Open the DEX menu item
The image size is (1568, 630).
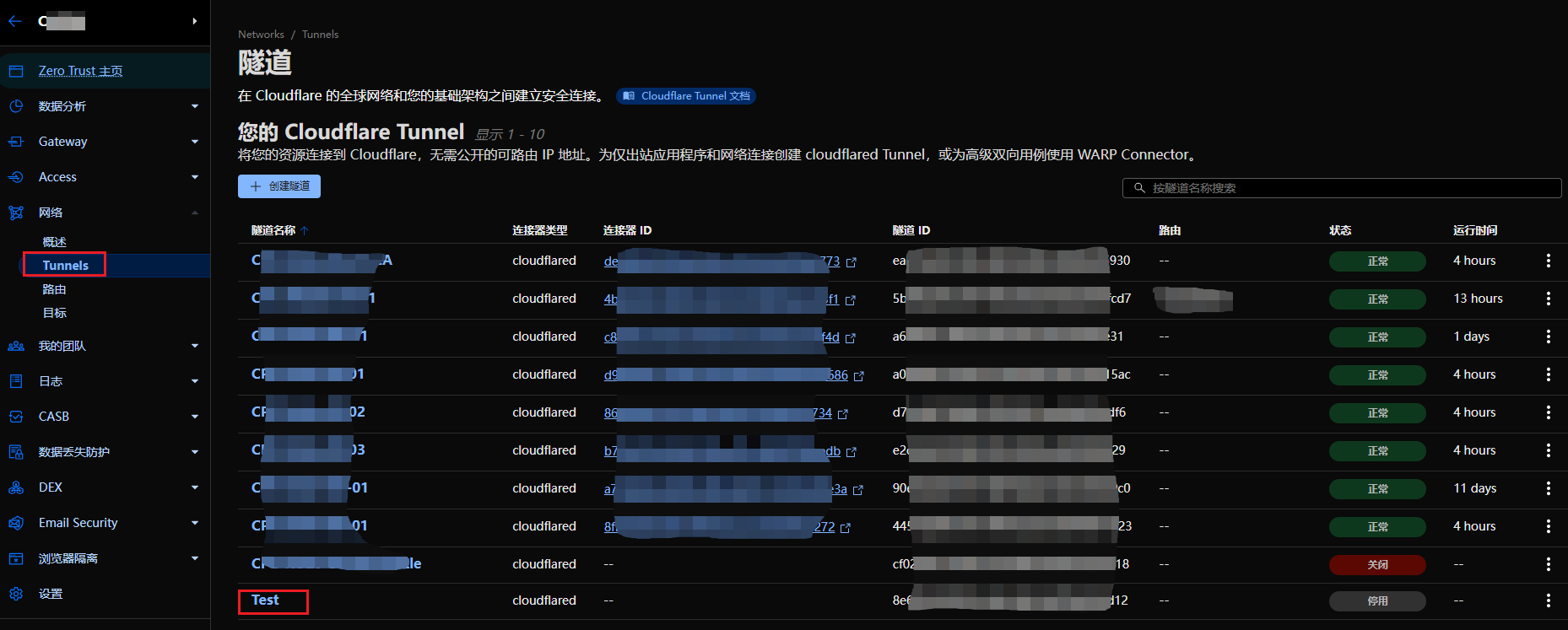51,487
